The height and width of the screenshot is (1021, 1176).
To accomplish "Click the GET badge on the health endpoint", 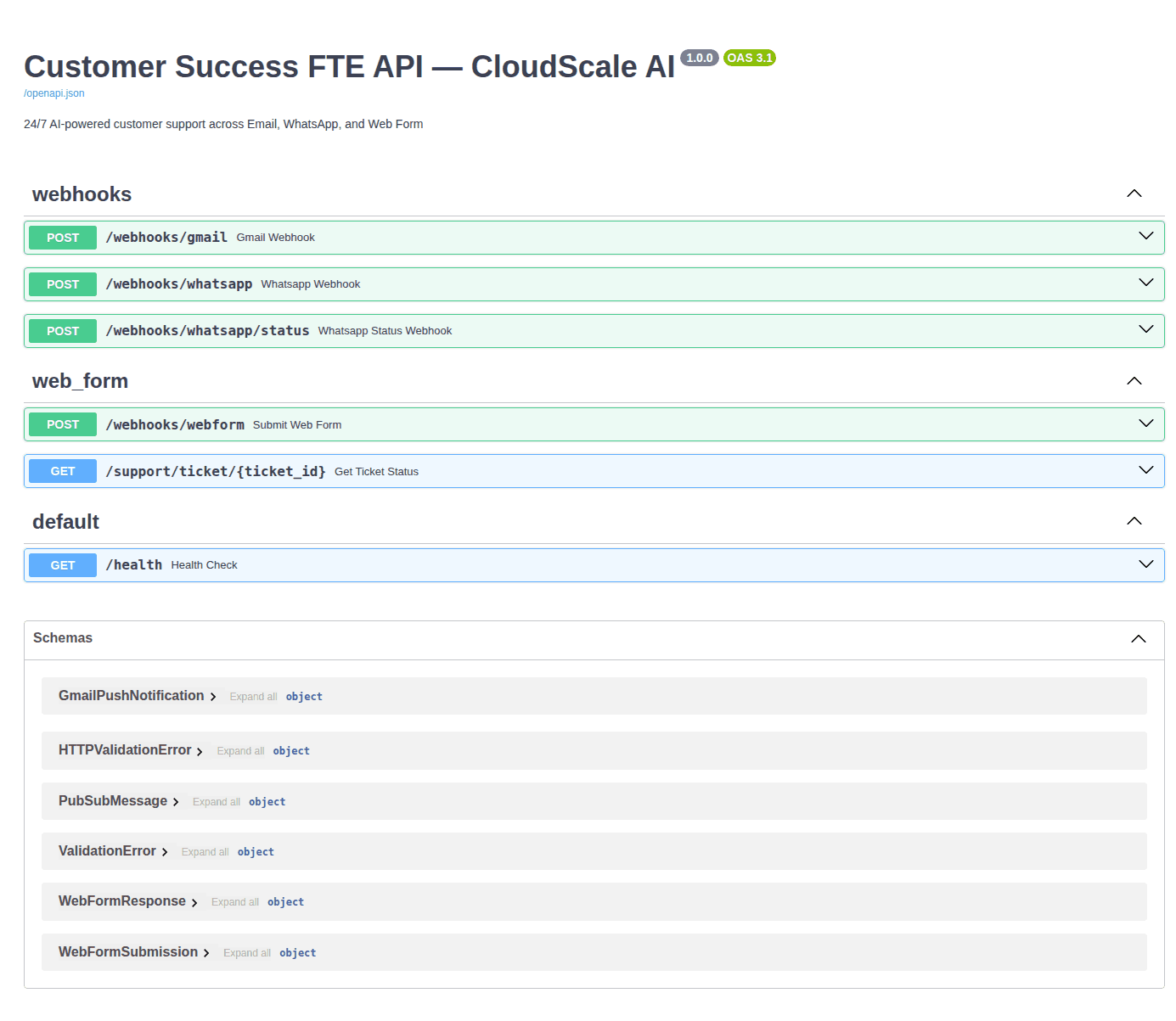I will point(62,564).
